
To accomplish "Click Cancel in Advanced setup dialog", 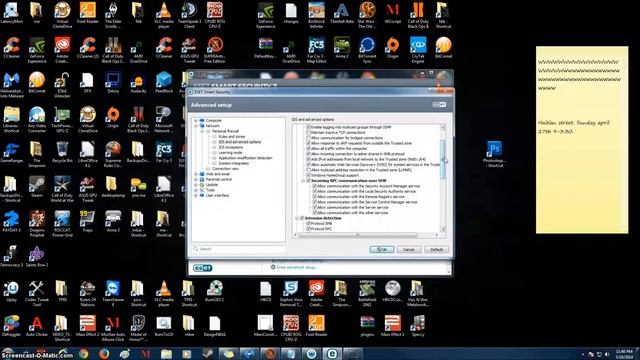I will pos(409,249).
